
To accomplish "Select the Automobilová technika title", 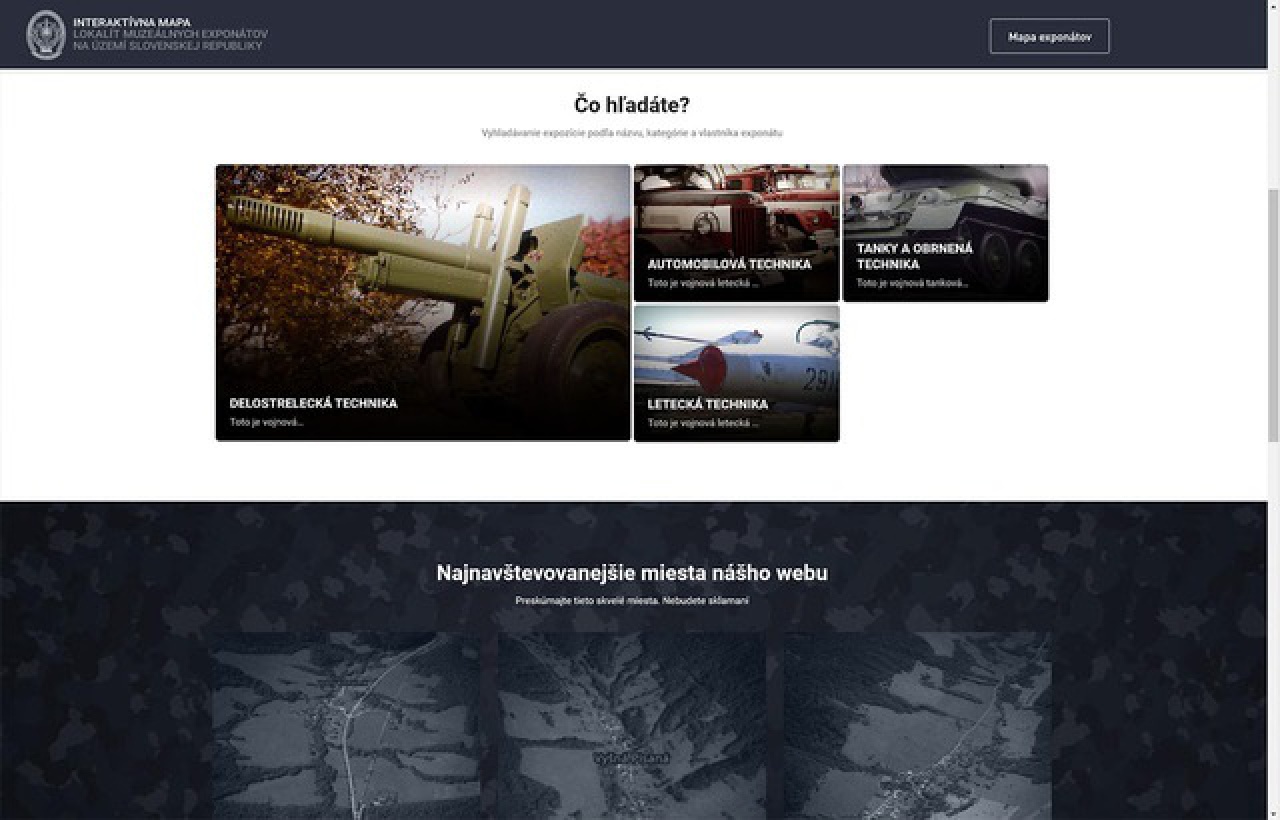I will [729, 264].
